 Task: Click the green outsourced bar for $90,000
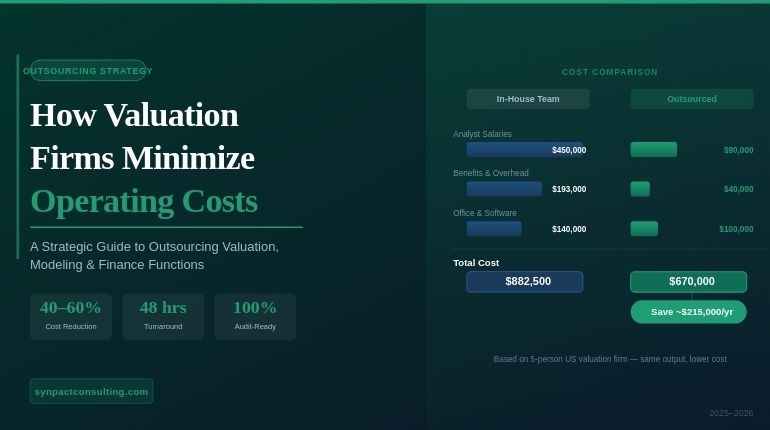(653, 150)
